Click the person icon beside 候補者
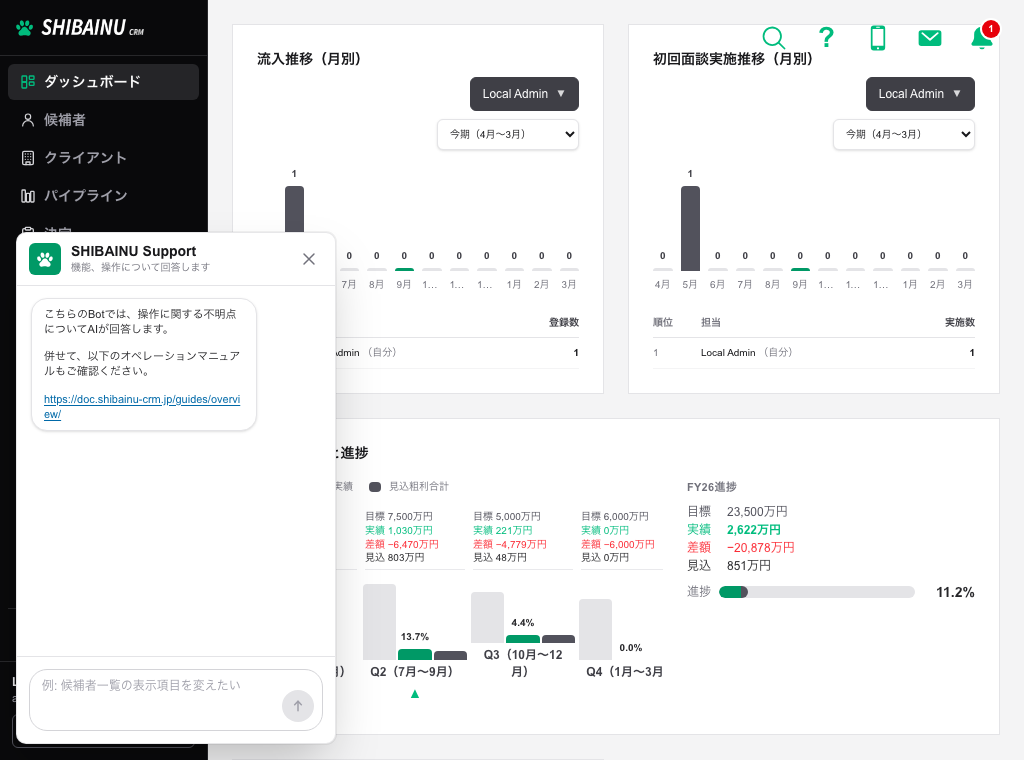 [x=27, y=119]
